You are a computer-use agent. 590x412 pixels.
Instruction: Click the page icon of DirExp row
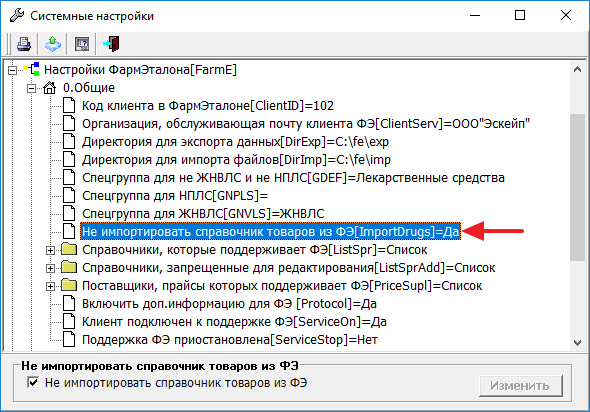(69, 141)
